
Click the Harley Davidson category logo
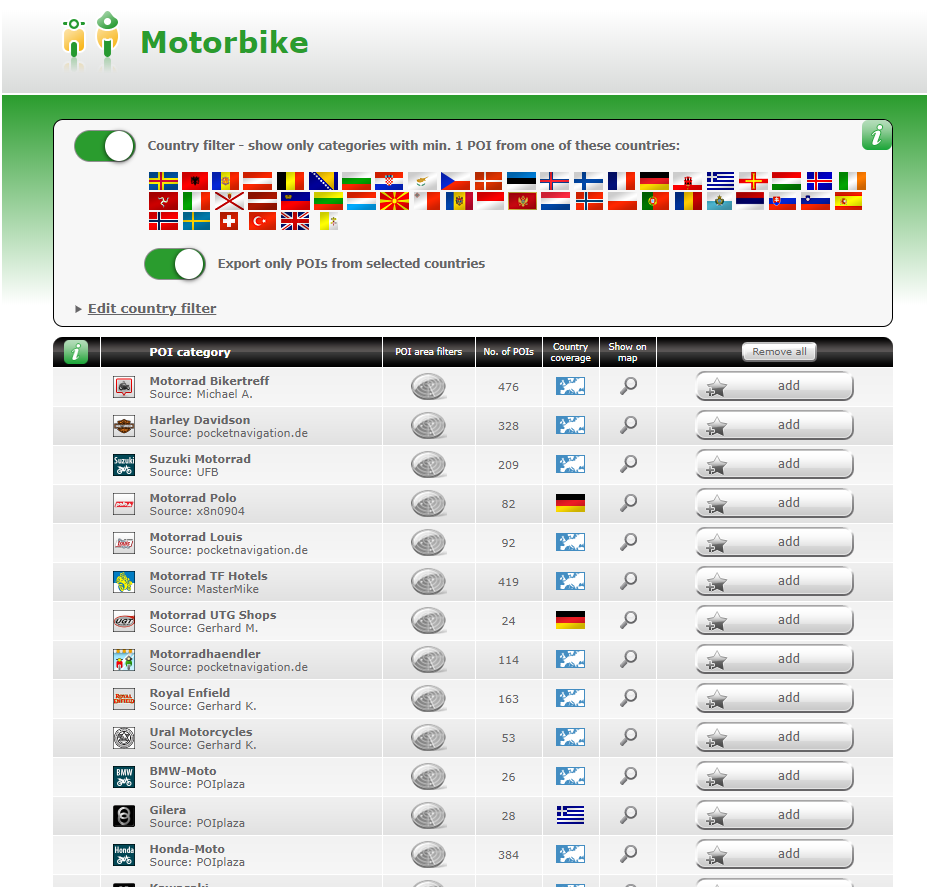click(124, 427)
